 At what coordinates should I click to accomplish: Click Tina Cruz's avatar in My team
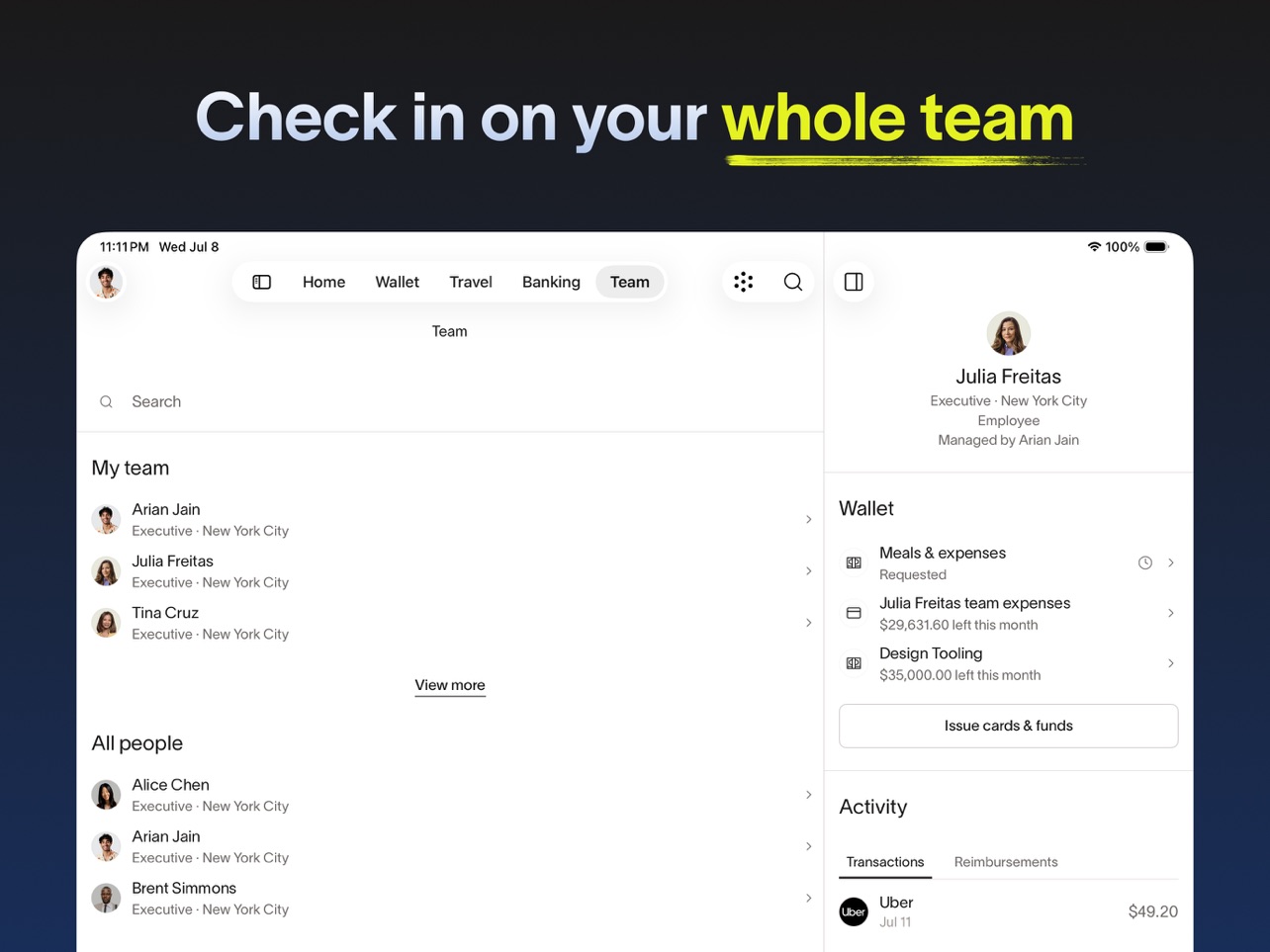click(x=107, y=623)
